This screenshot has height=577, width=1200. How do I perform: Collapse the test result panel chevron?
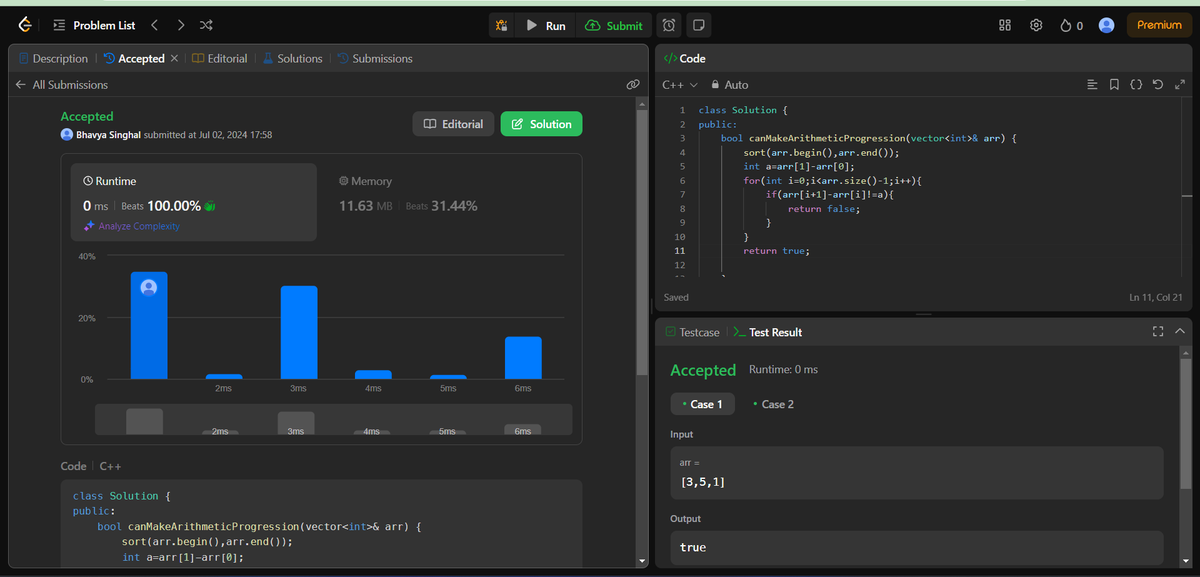point(1180,332)
